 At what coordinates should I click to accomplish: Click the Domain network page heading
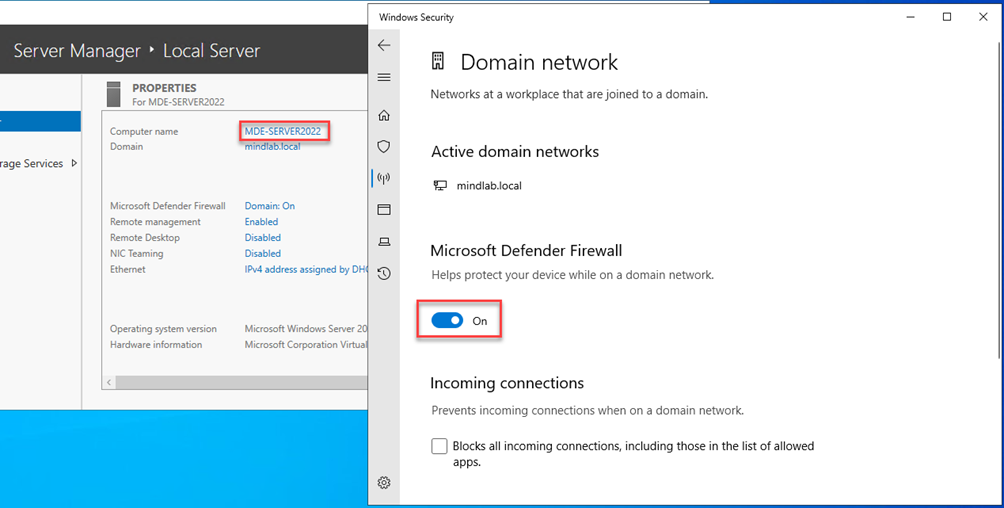539,62
